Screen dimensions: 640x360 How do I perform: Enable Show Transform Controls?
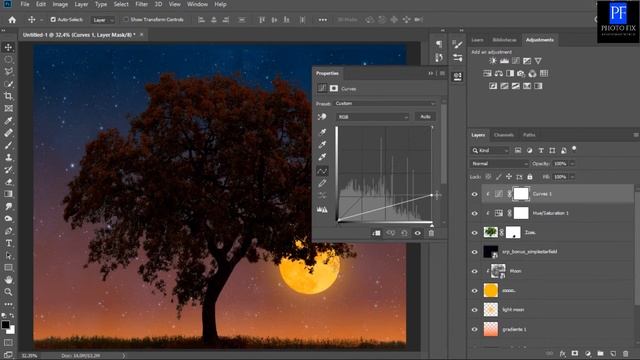(x=126, y=20)
